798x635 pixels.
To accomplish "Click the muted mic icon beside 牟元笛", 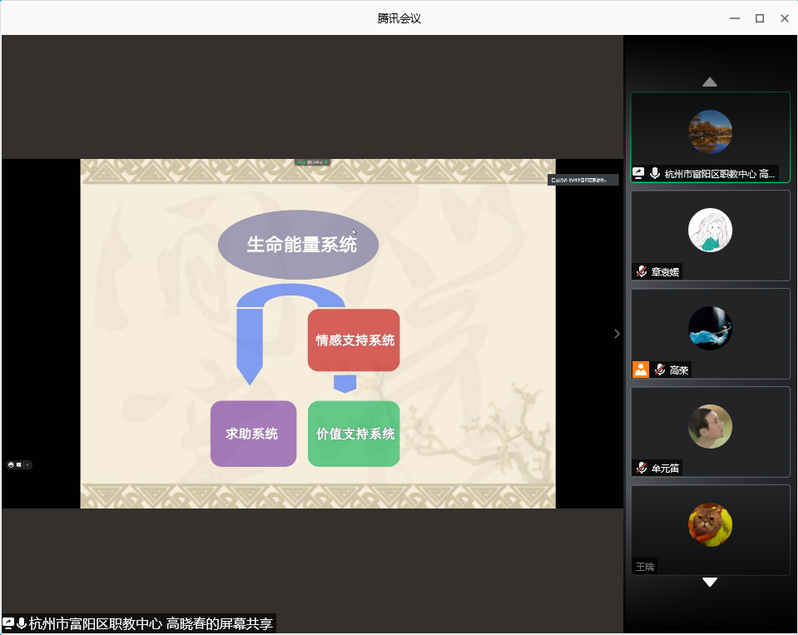I will click(x=641, y=468).
